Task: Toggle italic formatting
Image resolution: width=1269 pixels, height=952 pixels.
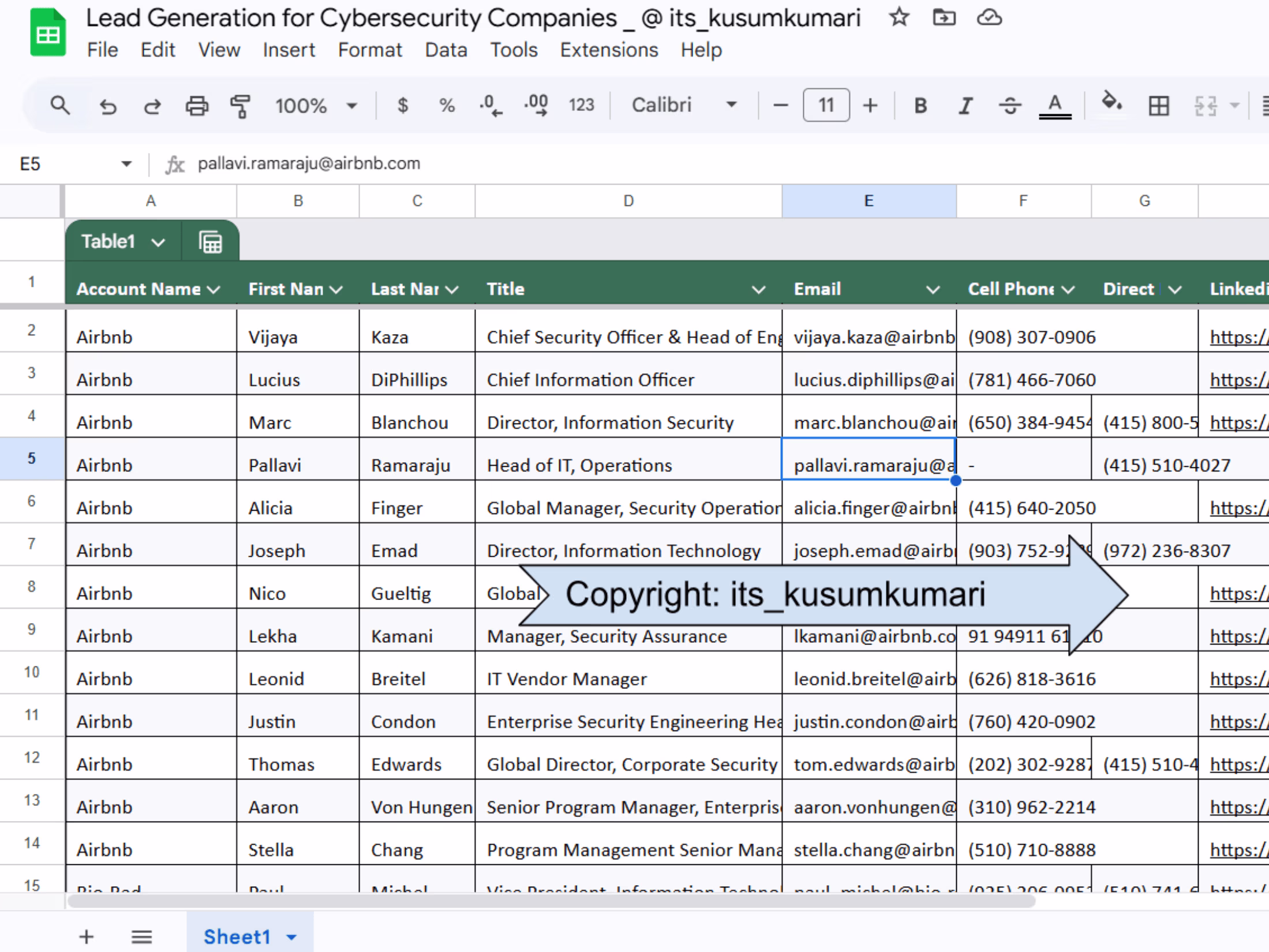Action: [965, 106]
